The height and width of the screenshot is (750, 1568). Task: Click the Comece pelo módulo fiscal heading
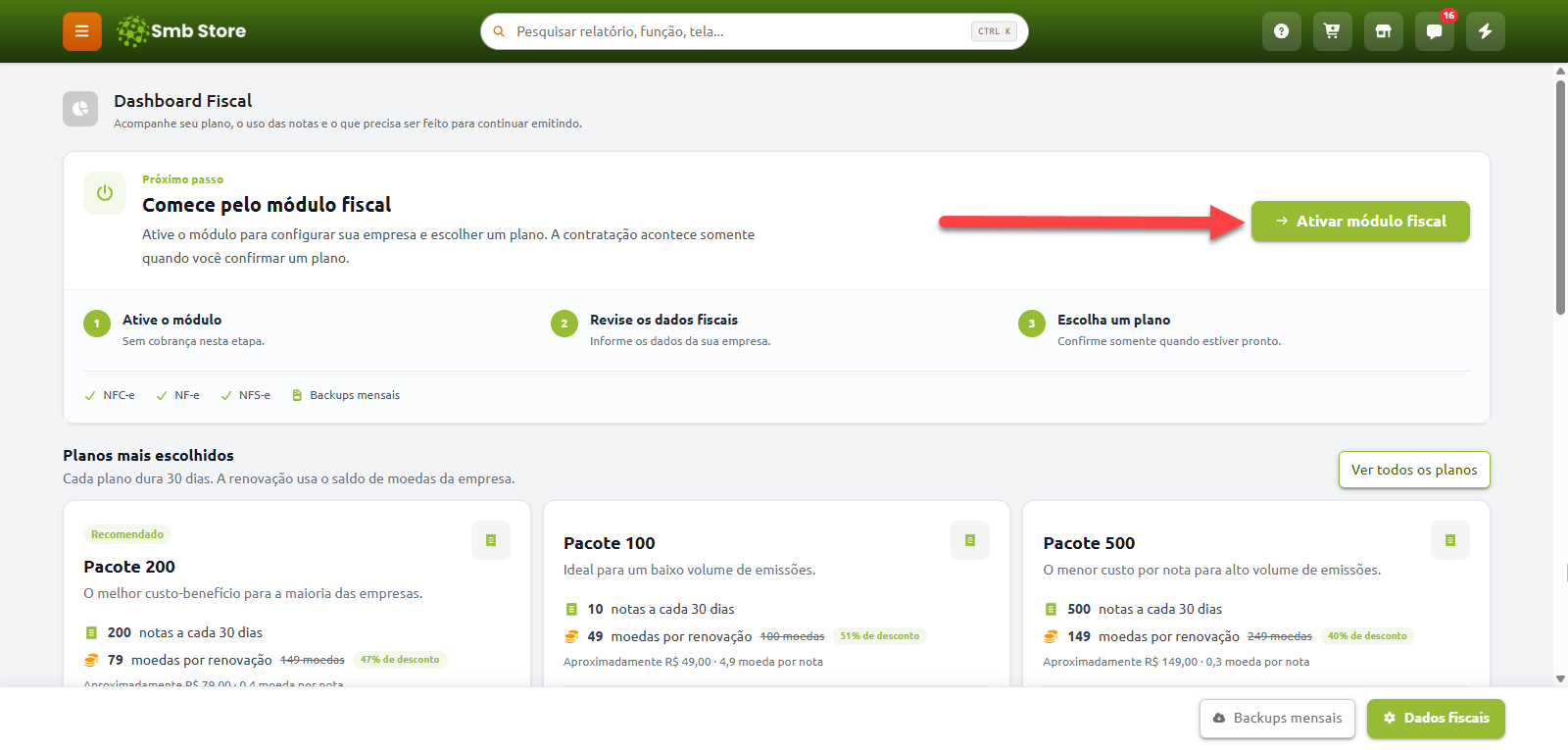click(267, 205)
